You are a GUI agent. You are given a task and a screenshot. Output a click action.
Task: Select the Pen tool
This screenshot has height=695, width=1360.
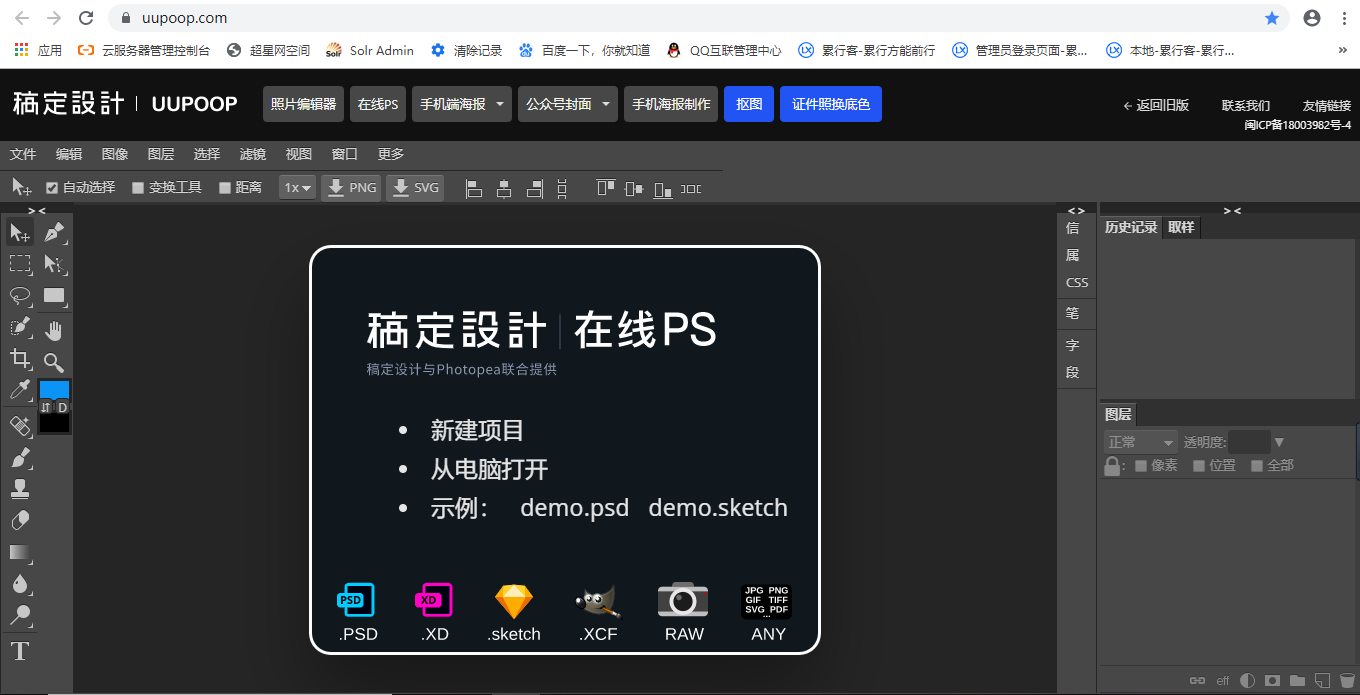click(55, 233)
